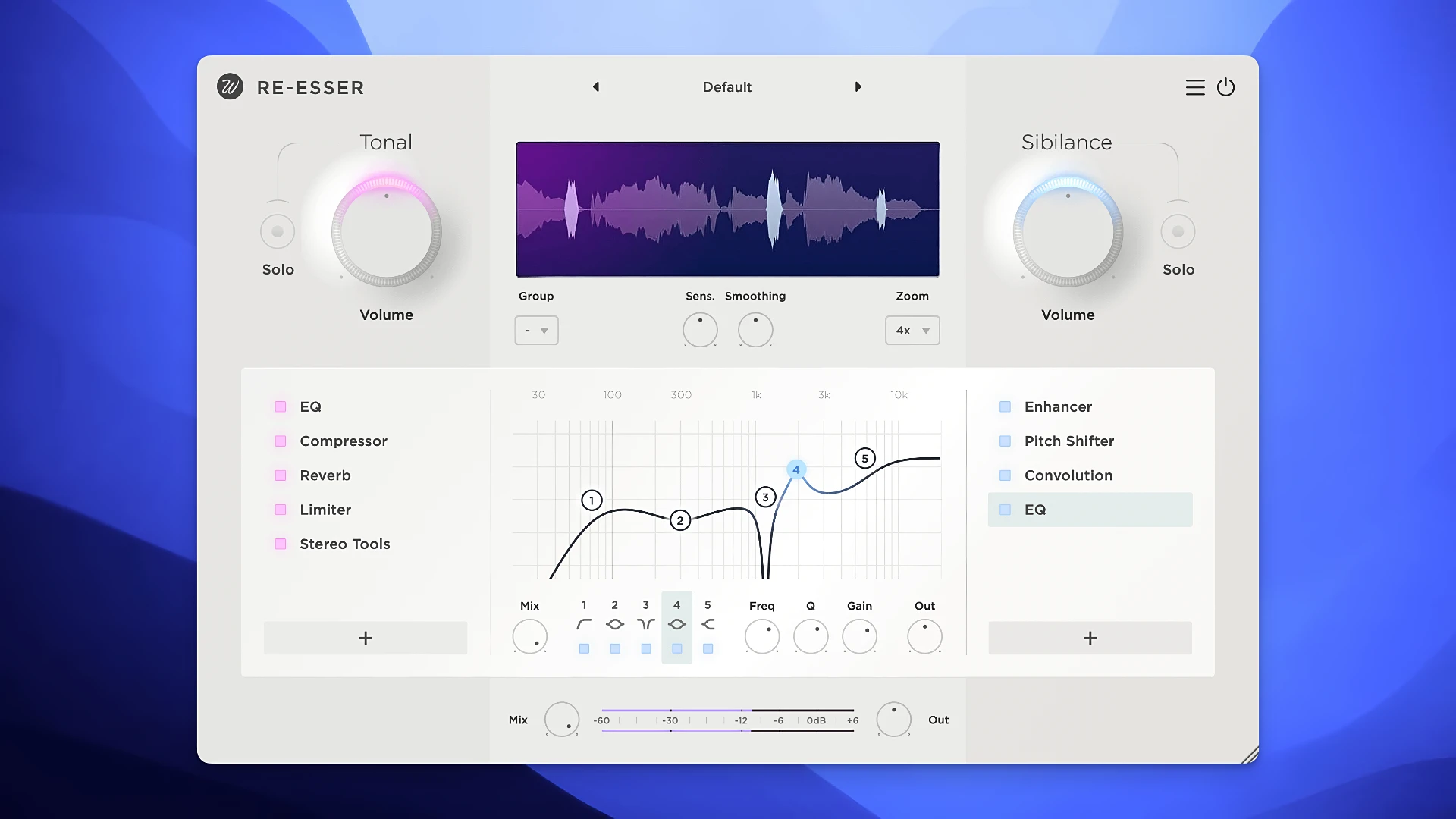Select the notch filter icon for band 3
Viewport: 1456px width, 819px height.
[x=645, y=624]
